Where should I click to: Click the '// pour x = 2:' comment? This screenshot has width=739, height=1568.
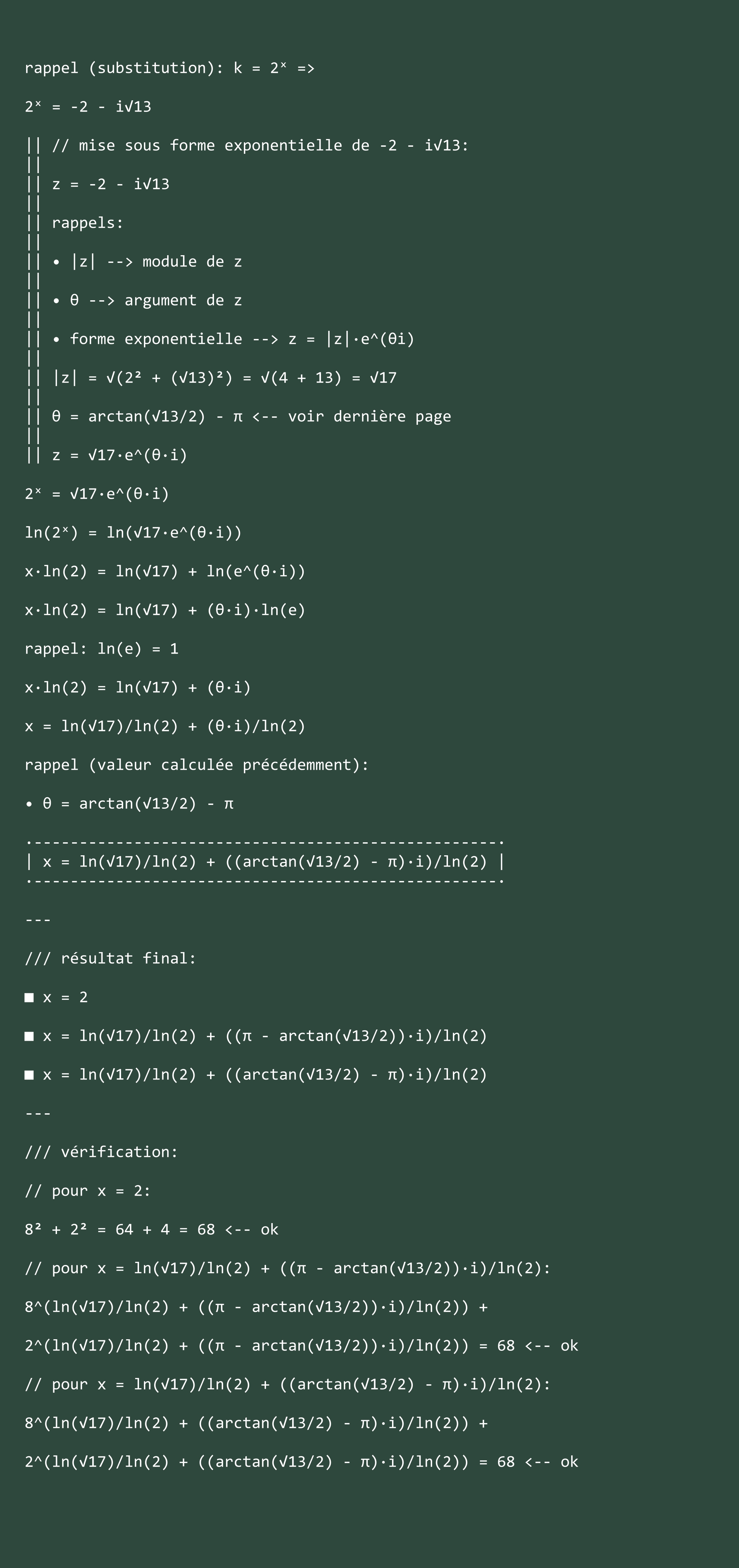(x=88, y=1191)
